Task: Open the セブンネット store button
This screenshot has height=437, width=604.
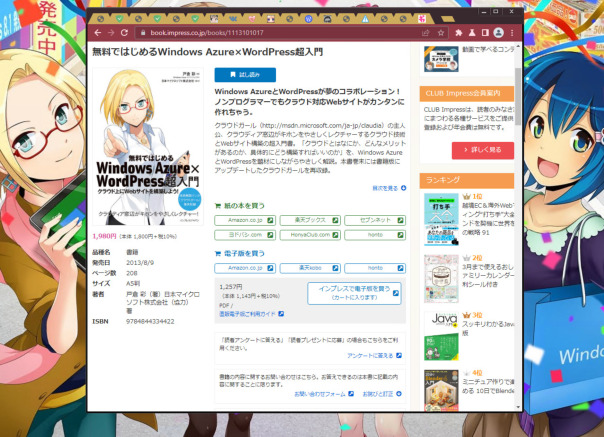Action: pyautogui.click(x=375, y=220)
